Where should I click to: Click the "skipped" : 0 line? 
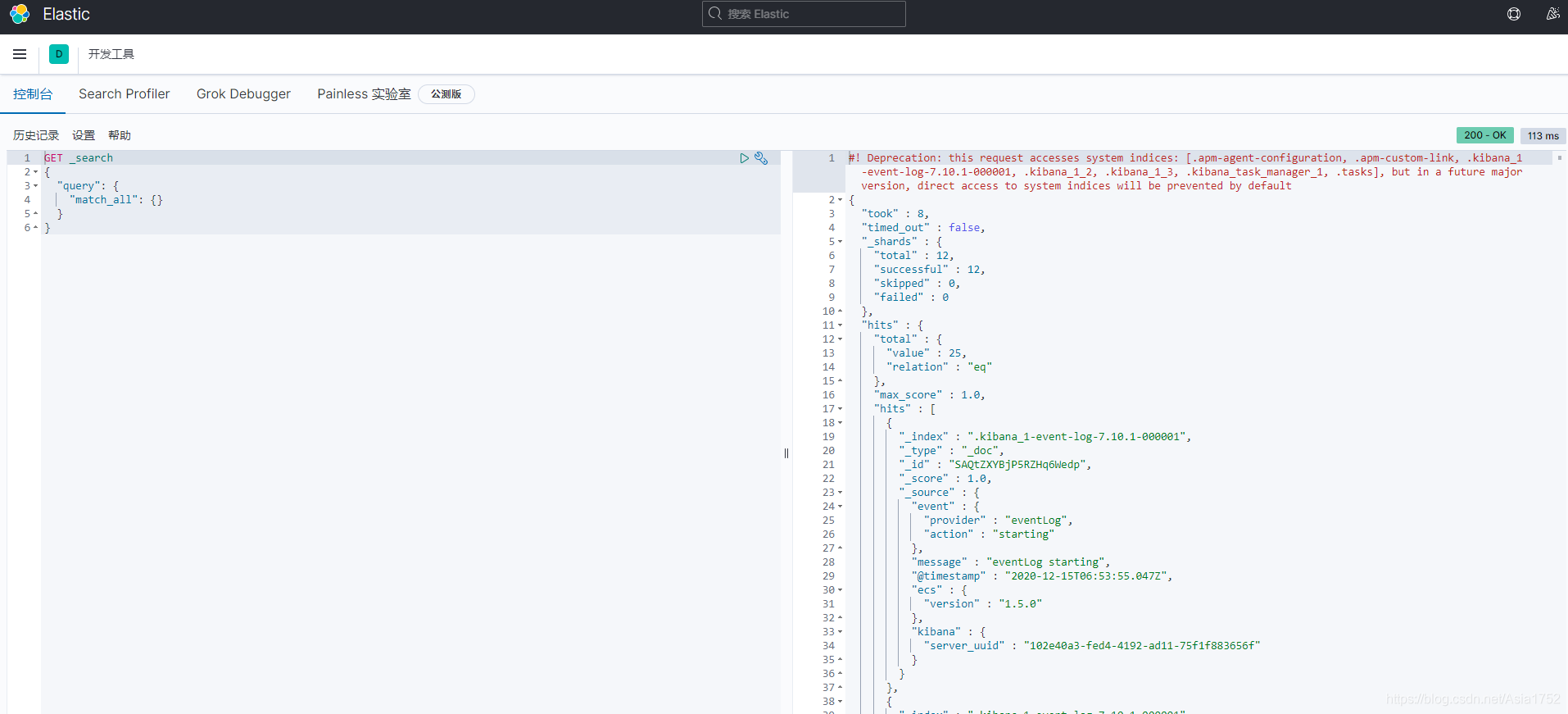(x=917, y=284)
